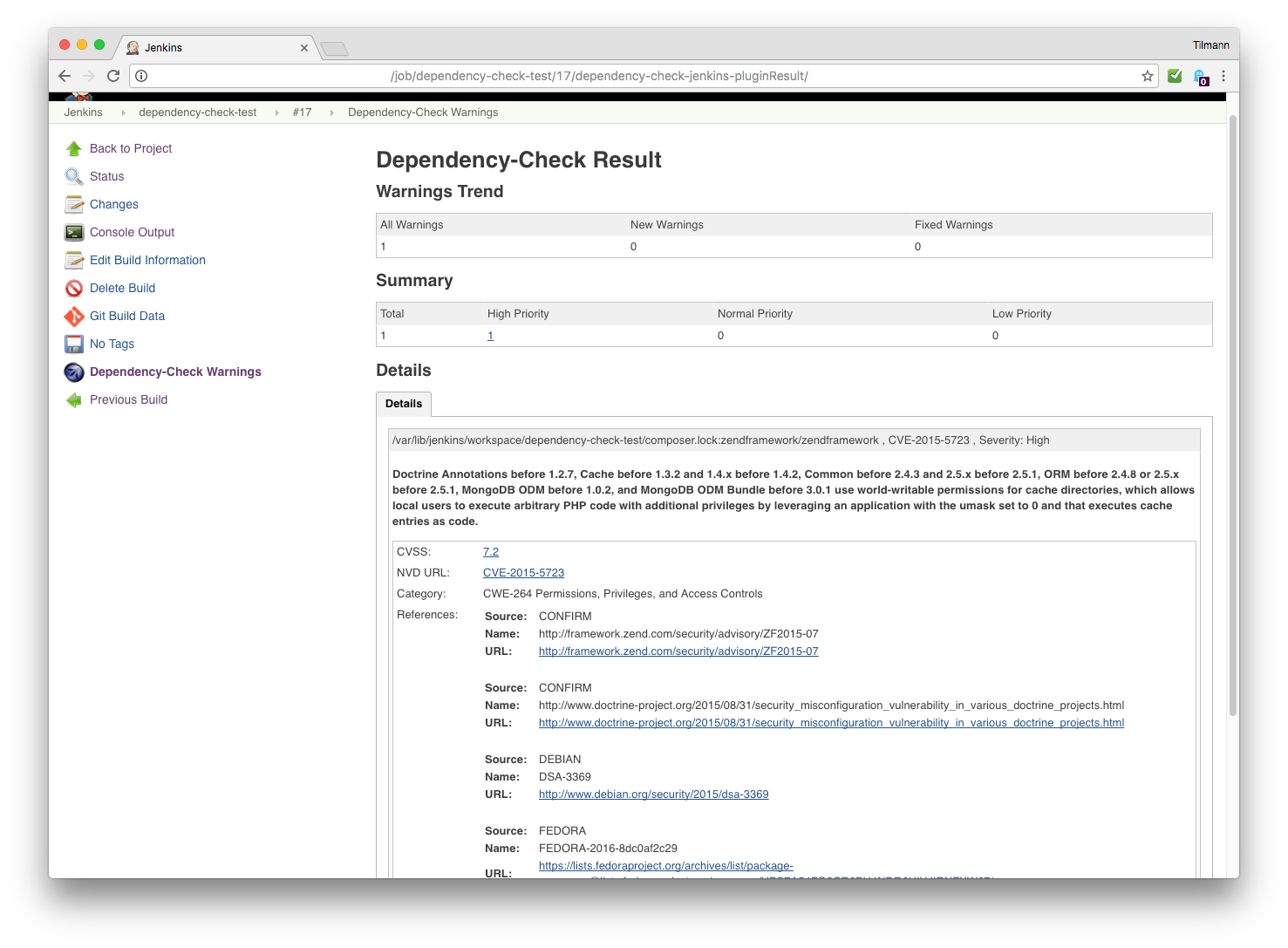Viewport: 1288px width, 948px height.
Task: Click the browser address bar
Action: (x=644, y=76)
